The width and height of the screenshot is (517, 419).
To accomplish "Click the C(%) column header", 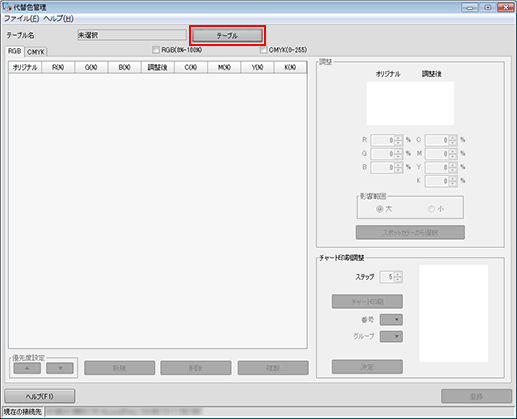I will pos(191,67).
